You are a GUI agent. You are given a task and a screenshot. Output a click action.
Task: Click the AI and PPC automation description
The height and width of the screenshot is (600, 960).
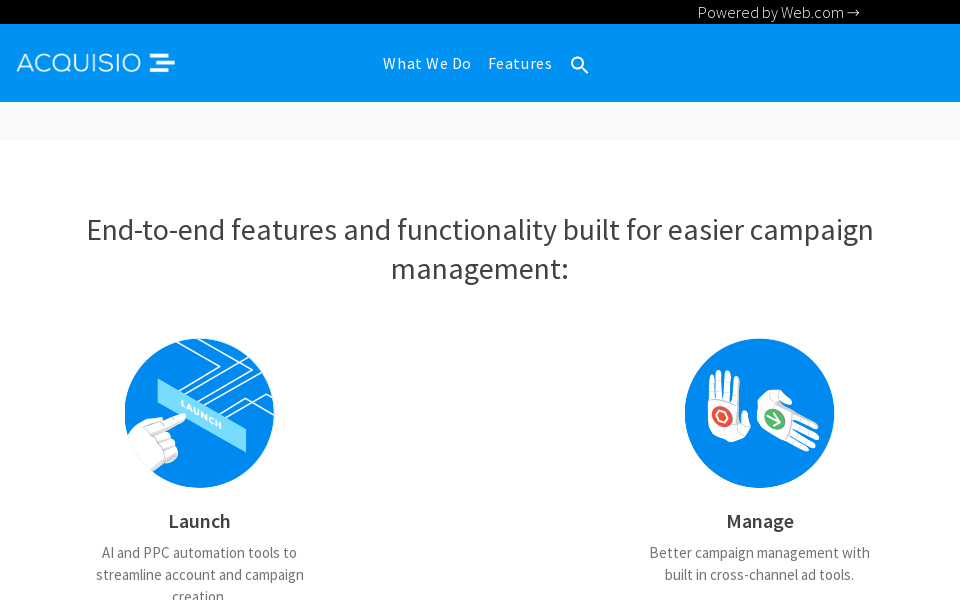coord(199,564)
